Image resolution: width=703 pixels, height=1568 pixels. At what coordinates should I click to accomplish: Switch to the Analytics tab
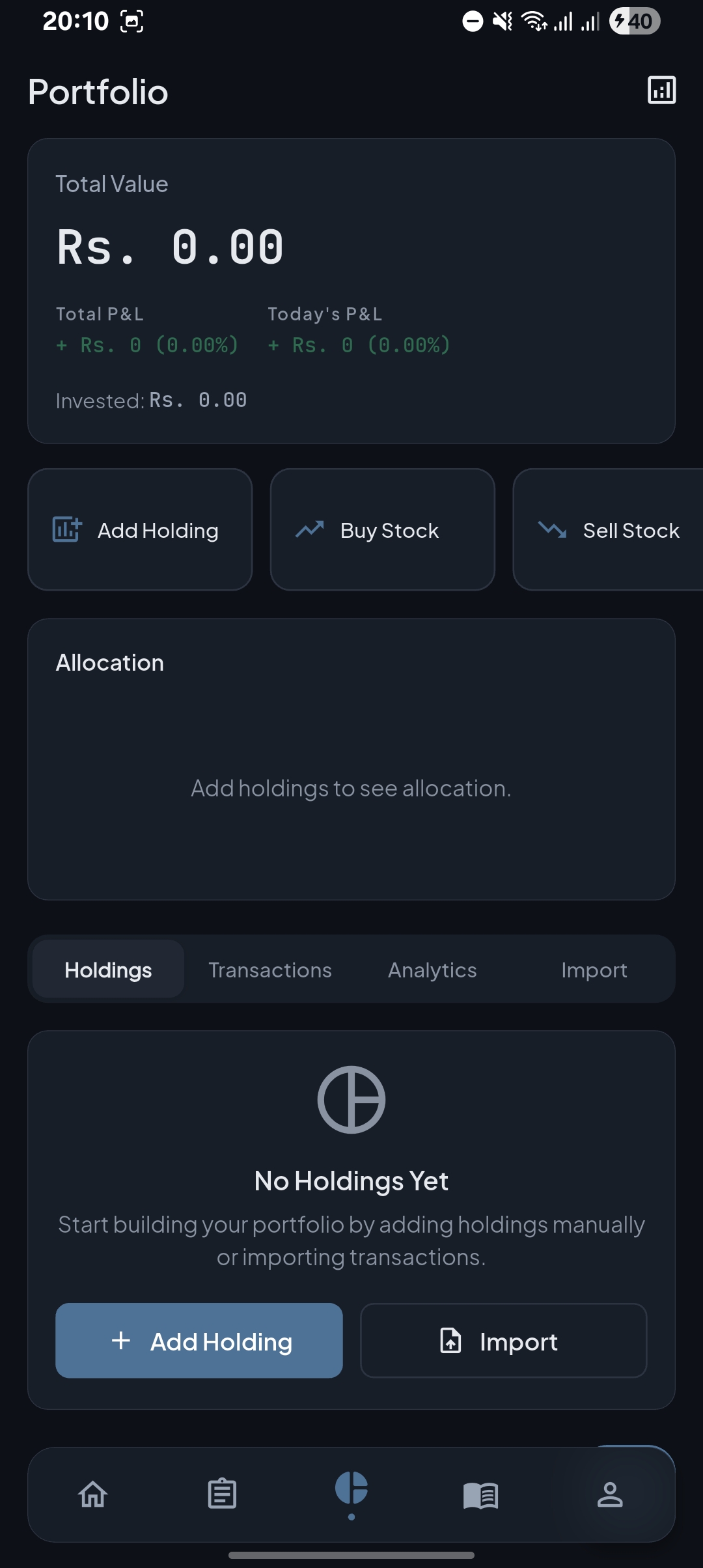click(x=432, y=970)
